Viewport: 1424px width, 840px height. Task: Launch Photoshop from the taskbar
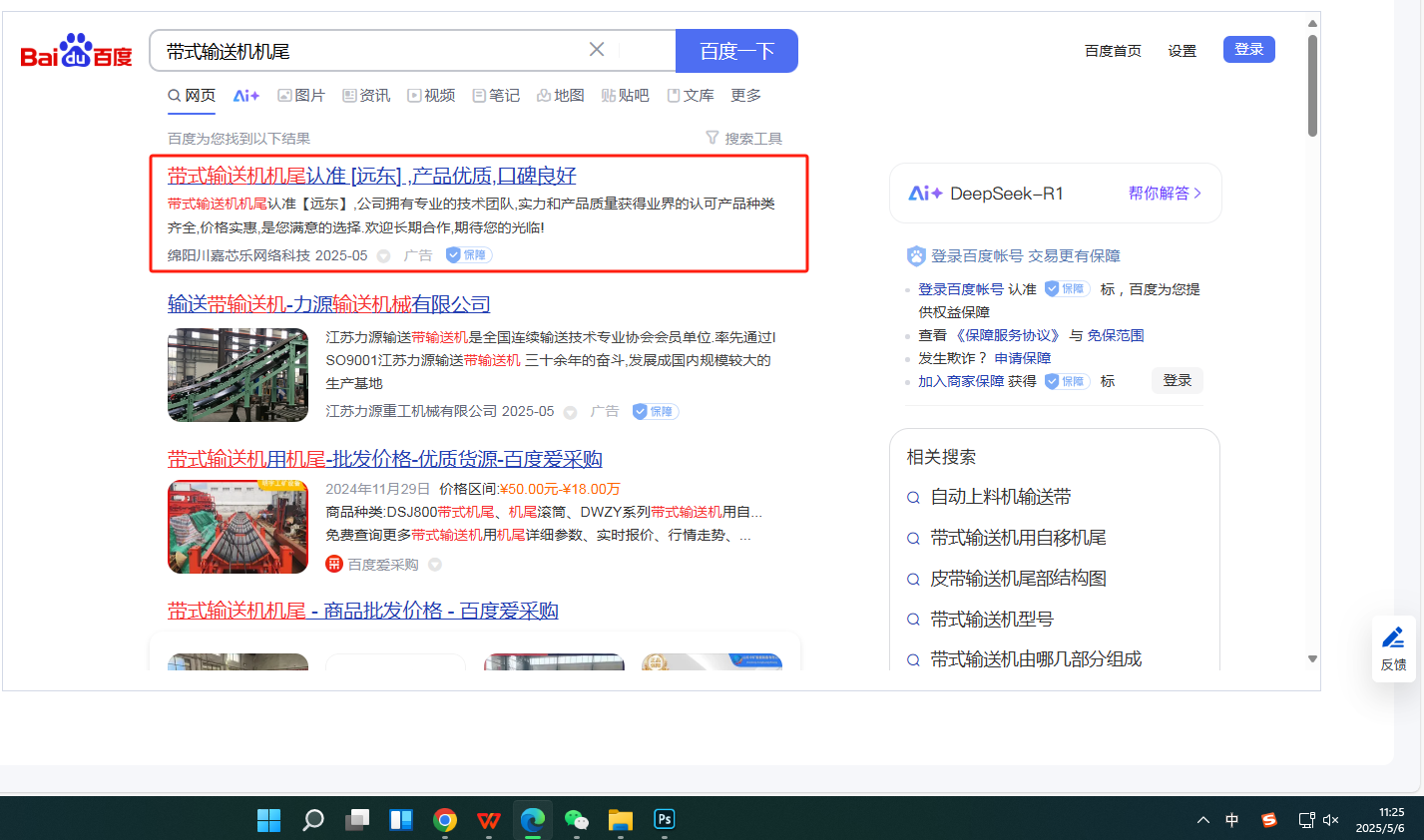coord(664,820)
